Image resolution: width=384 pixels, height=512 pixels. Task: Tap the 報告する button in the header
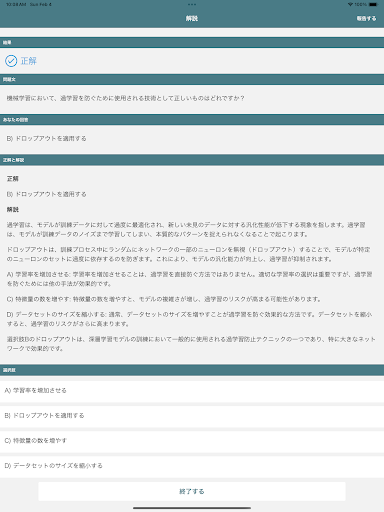(366, 18)
